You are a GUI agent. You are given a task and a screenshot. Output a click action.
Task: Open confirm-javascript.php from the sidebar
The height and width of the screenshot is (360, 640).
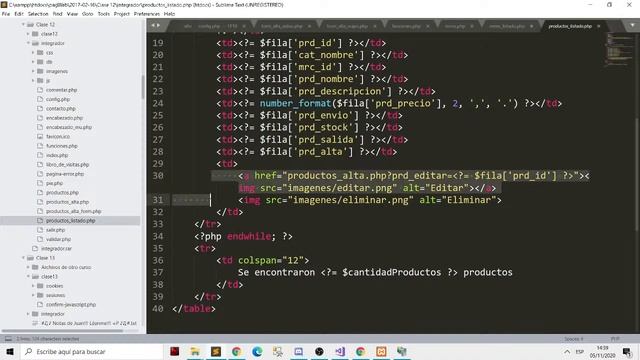(71, 304)
